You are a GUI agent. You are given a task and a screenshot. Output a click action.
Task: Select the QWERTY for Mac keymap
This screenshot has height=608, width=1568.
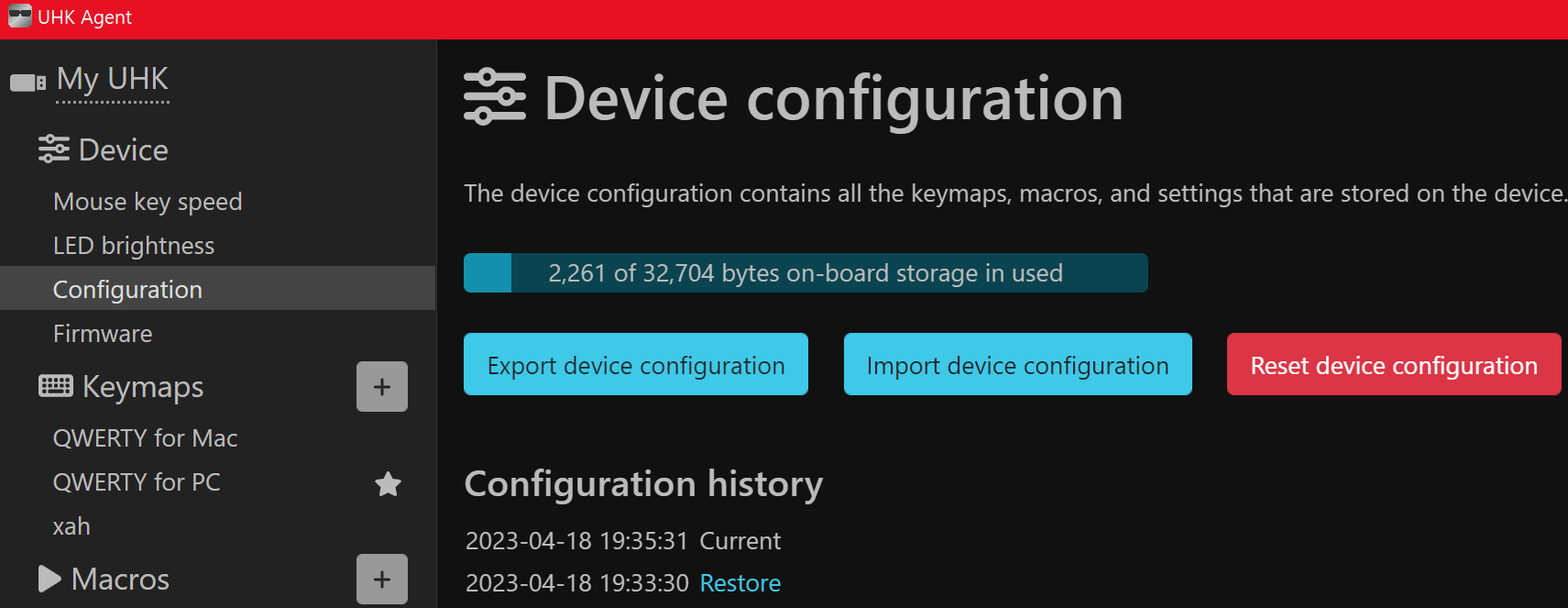[145, 438]
